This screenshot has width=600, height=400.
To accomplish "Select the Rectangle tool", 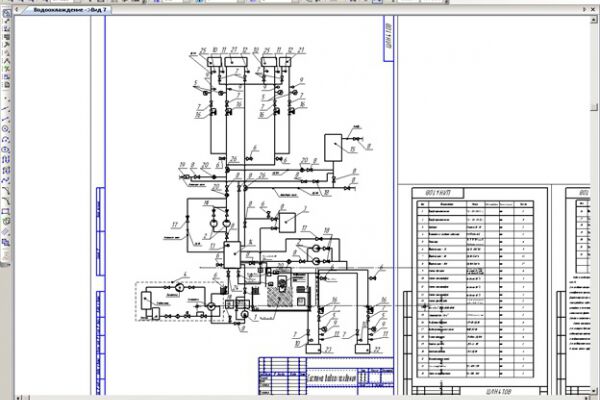I will [6, 211].
